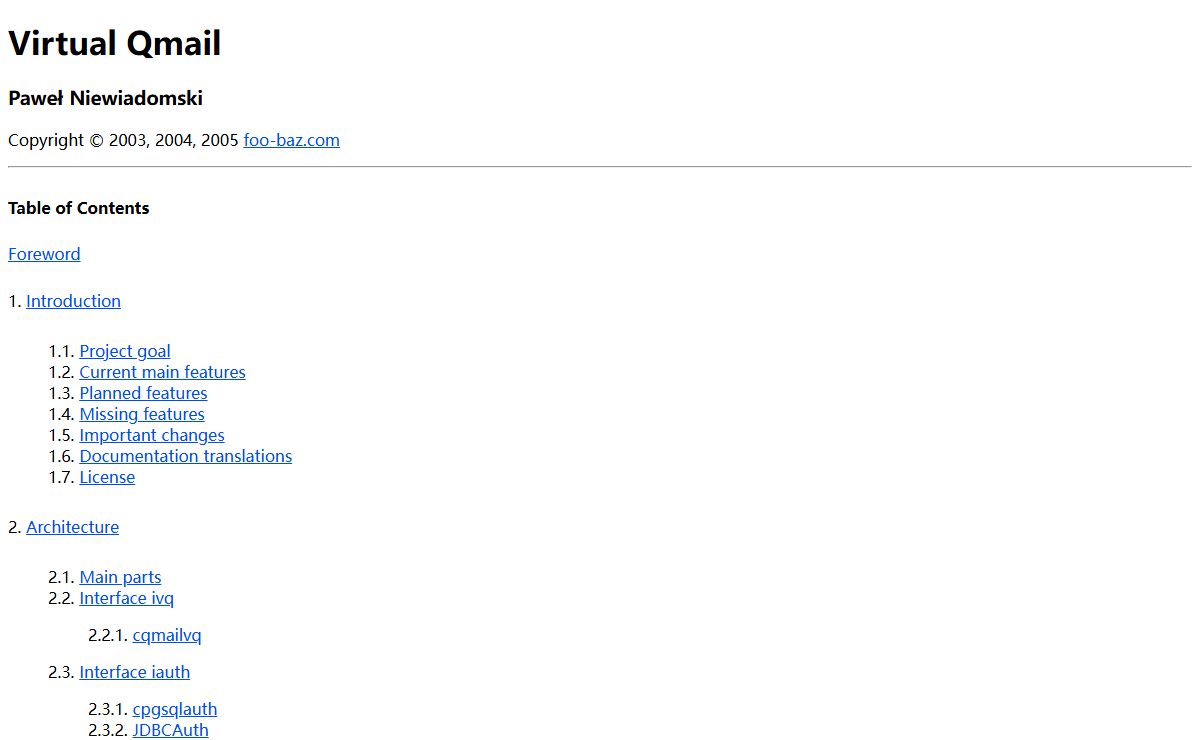Open section 2.1 Main parts
Screen dimensions: 1200x740
pyautogui.click(x=120, y=577)
